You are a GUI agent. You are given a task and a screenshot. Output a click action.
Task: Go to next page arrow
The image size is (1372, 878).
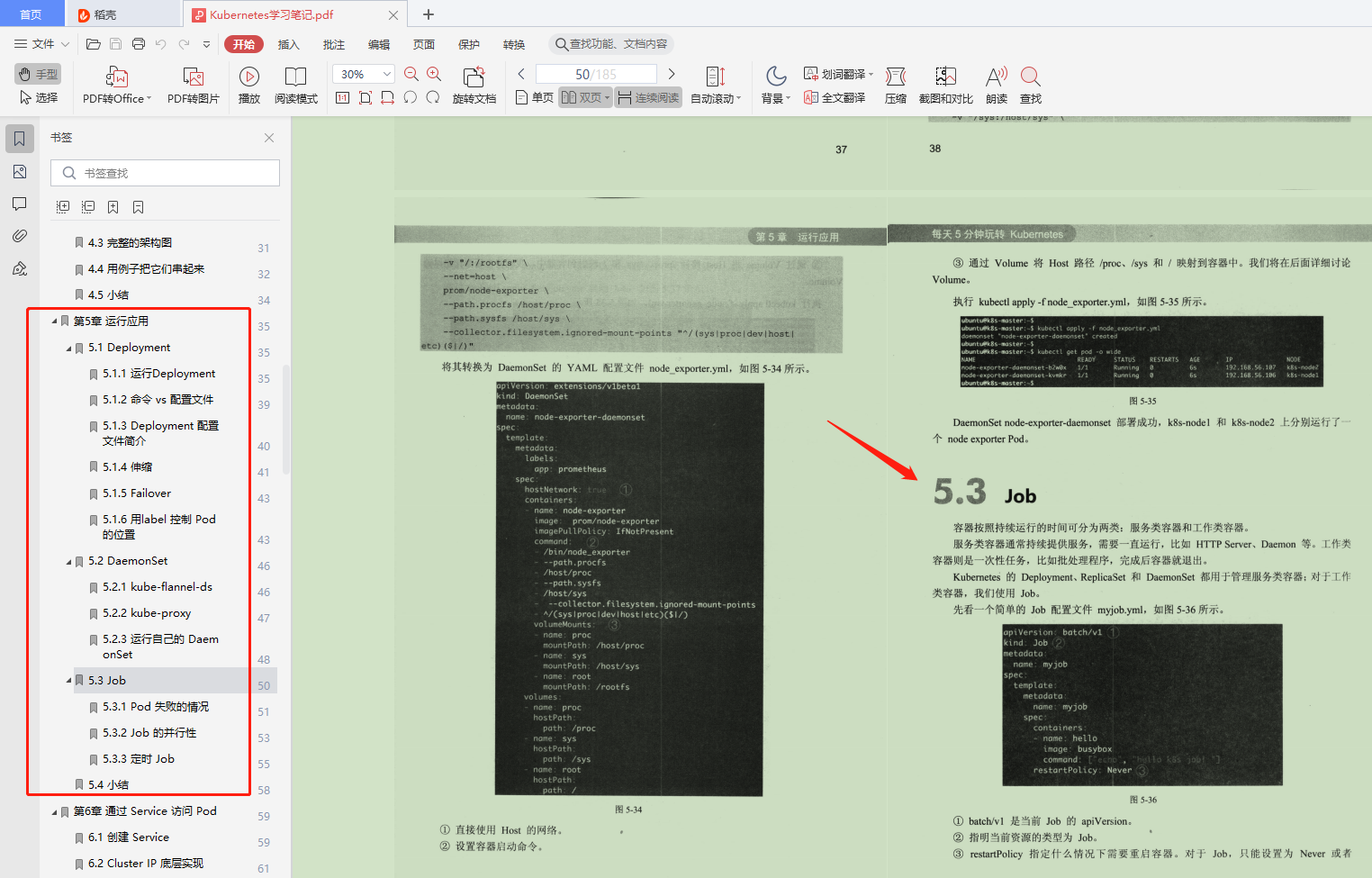(x=672, y=74)
